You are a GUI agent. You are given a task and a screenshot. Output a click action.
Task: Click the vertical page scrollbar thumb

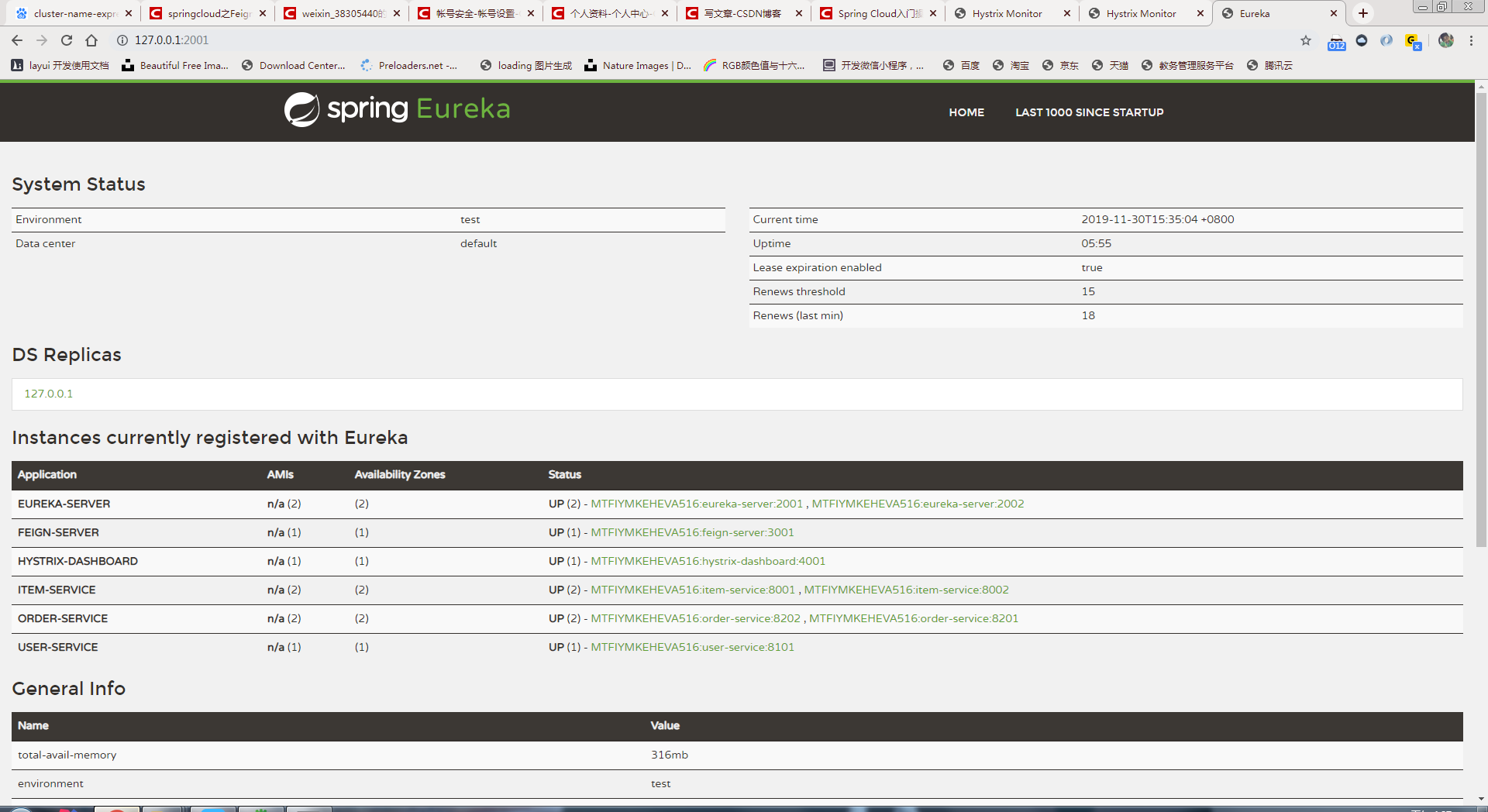(1481, 320)
